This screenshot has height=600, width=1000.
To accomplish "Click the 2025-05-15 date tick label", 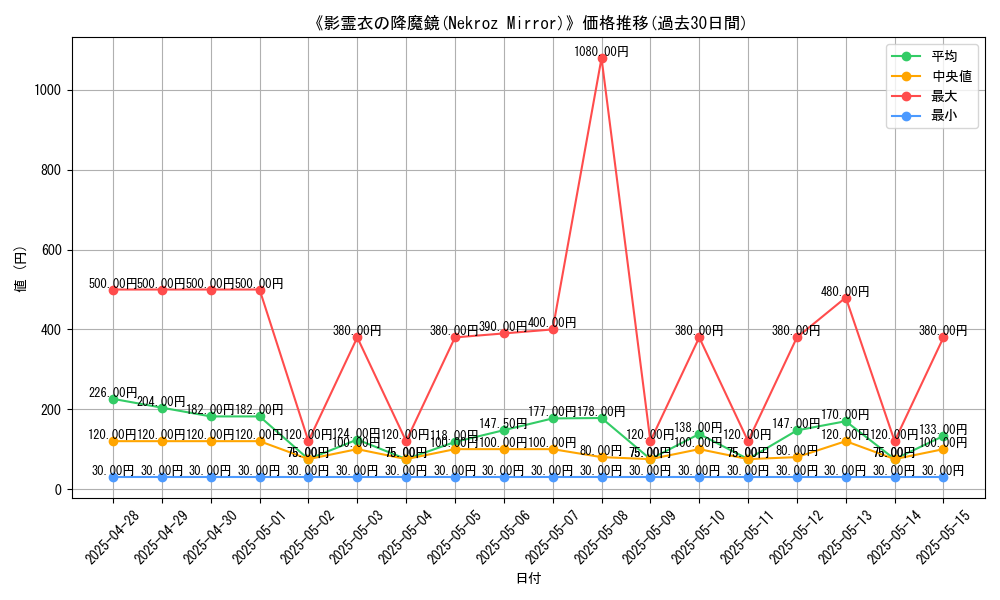I will pyautogui.click(x=943, y=537).
